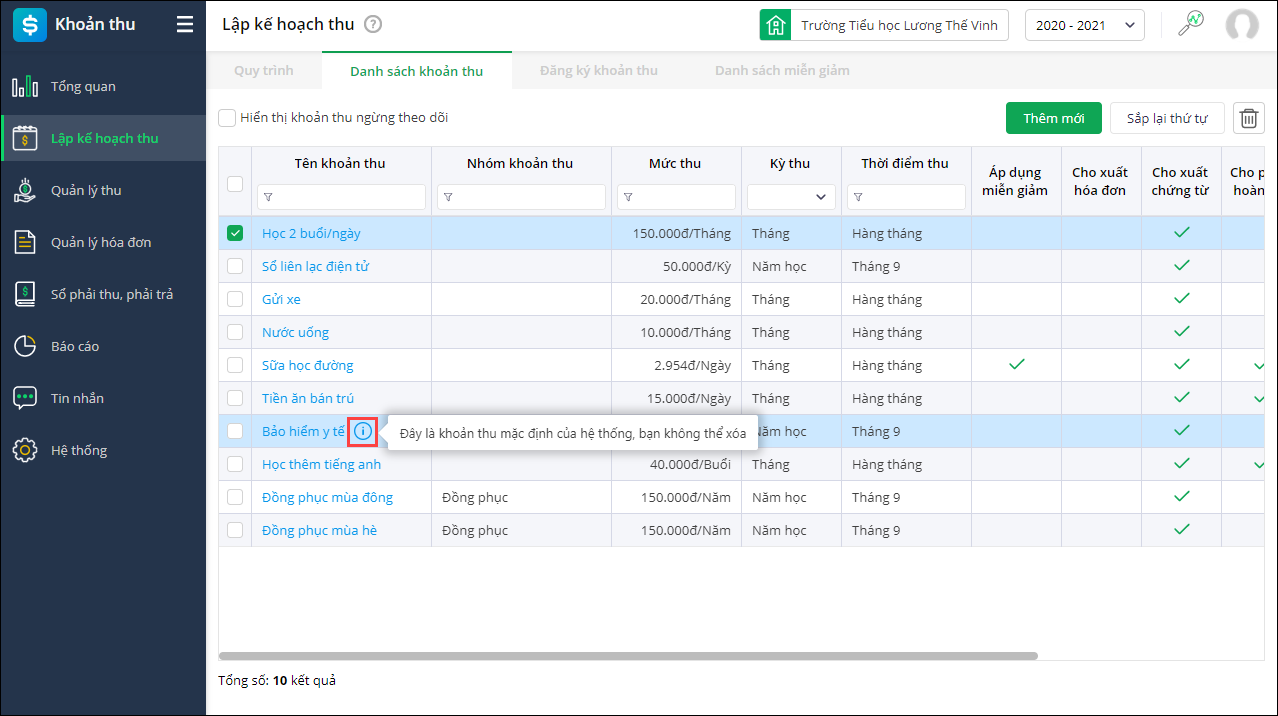1278x716 pixels.
Task: Click Mức thu filter input field
Action: (x=676, y=197)
